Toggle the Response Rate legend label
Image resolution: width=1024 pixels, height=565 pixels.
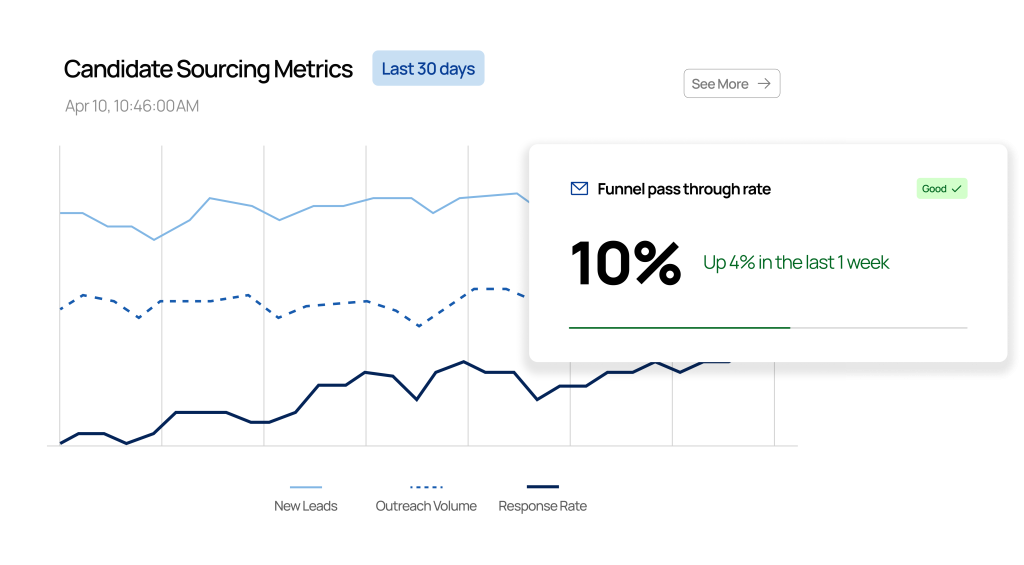[x=543, y=506]
